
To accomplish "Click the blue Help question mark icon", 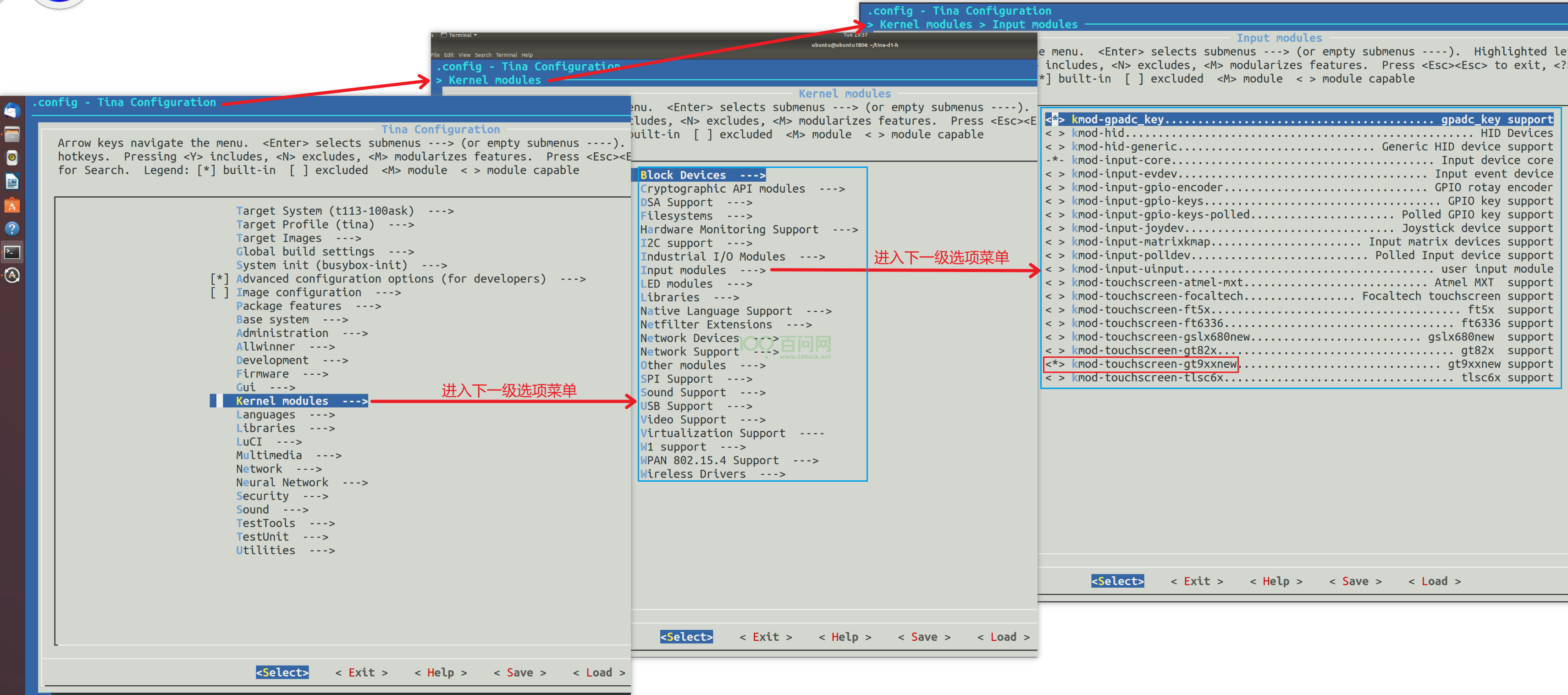I will click(12, 229).
